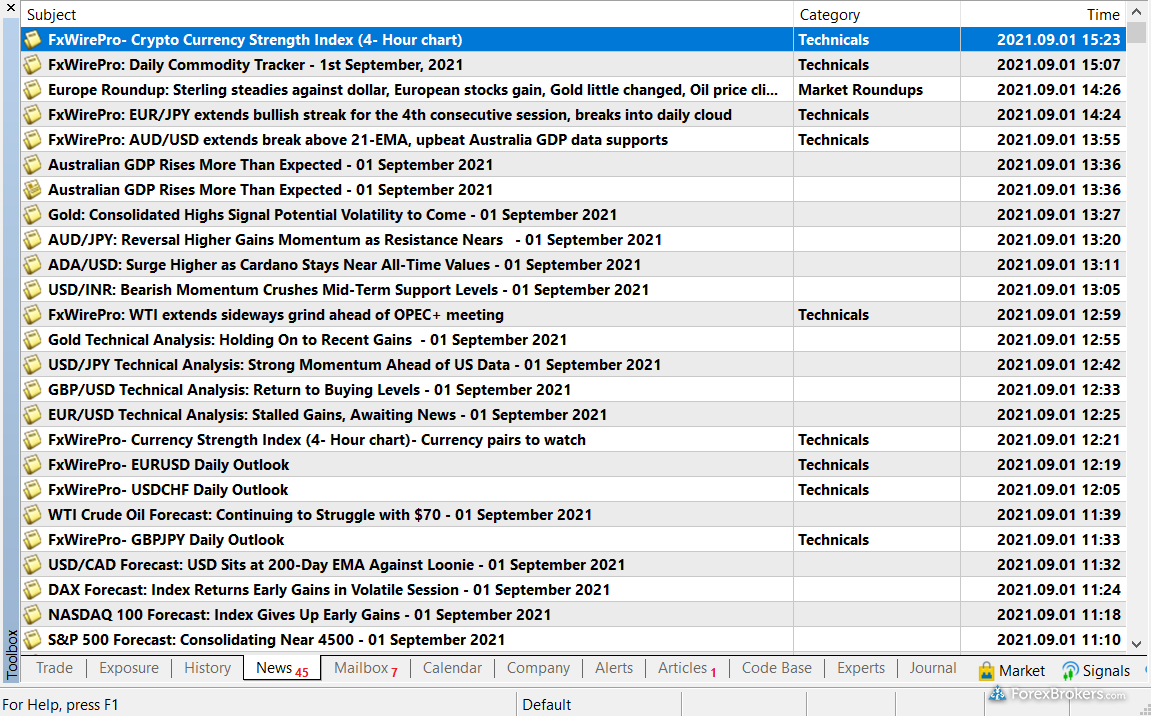Close the Toolbox panel with X

coord(10,8)
